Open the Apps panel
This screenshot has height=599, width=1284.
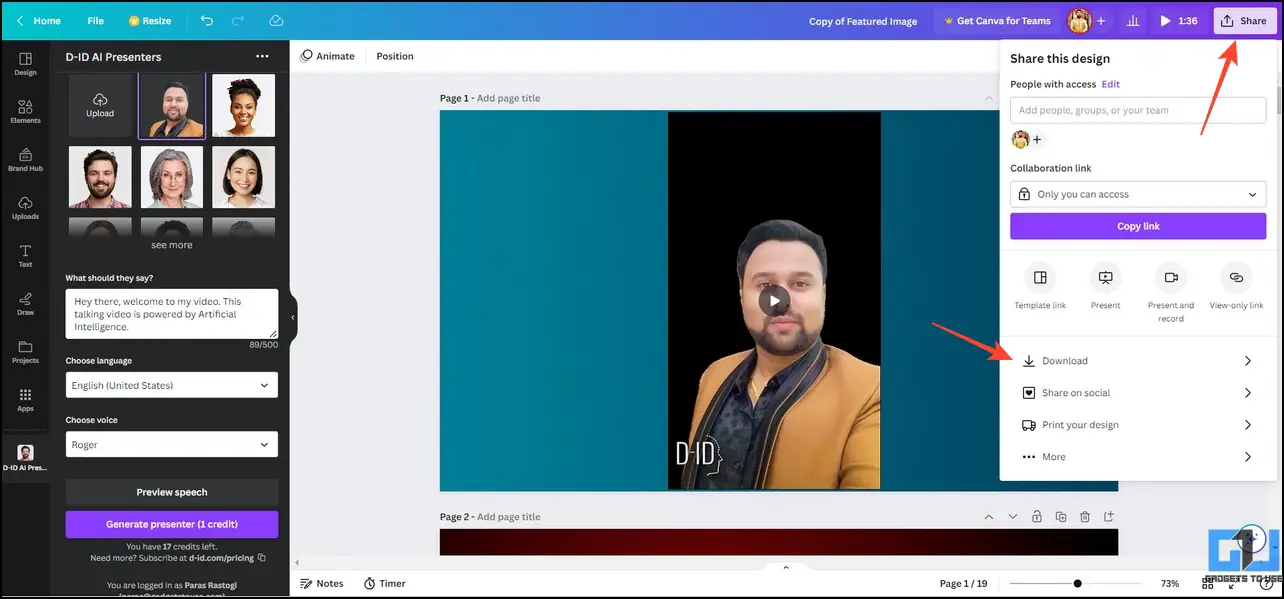pyautogui.click(x=25, y=400)
